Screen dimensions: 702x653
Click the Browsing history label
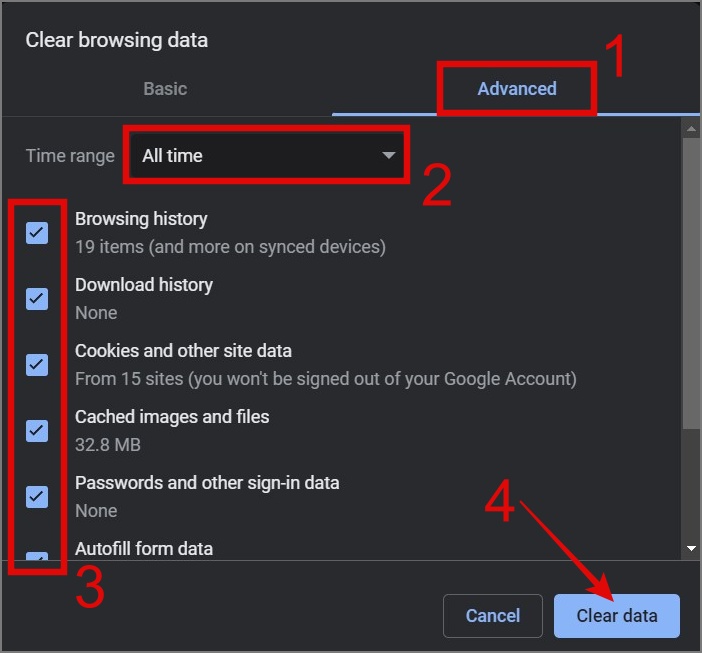click(x=141, y=219)
